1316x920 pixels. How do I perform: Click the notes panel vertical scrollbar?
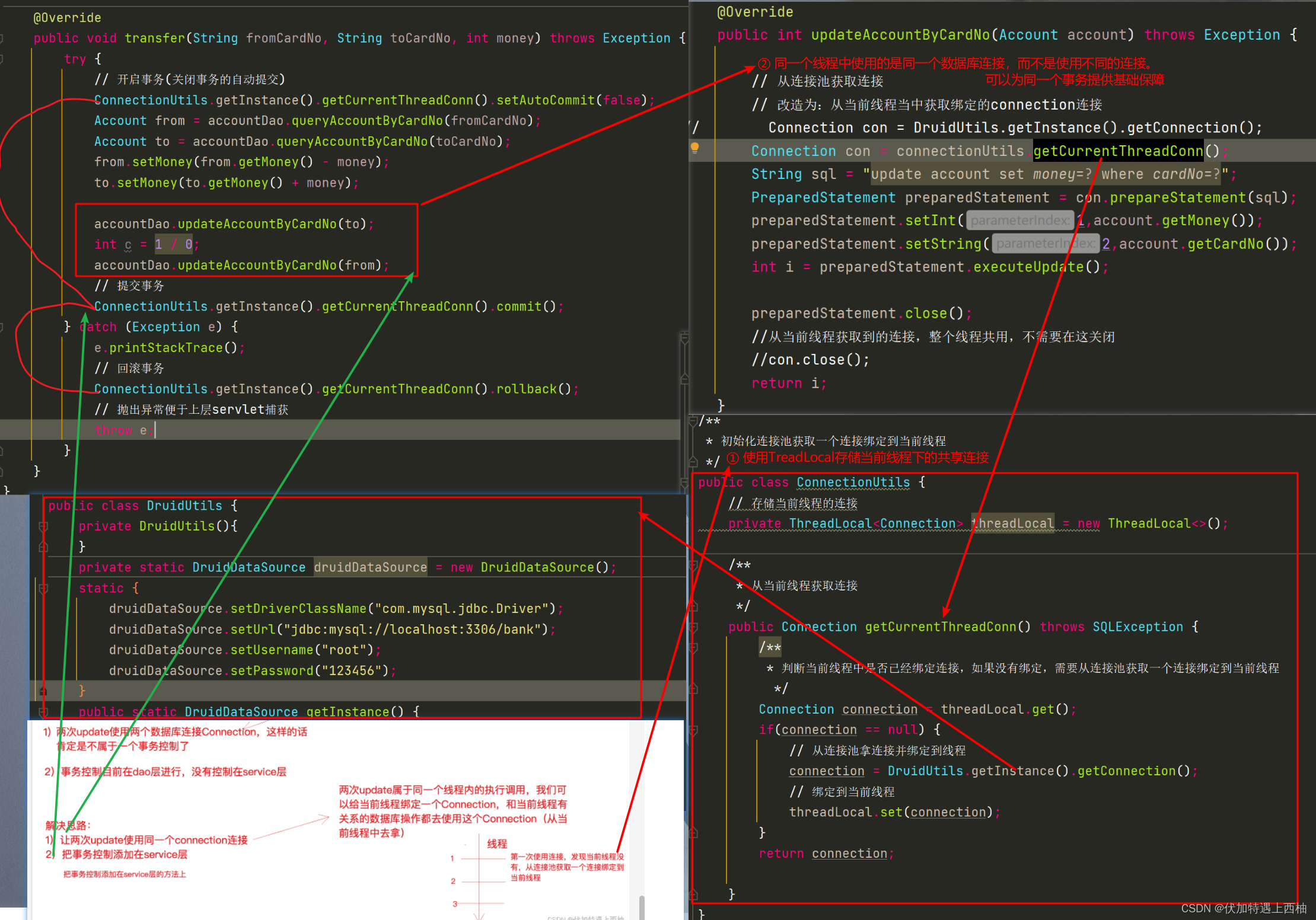click(x=642, y=907)
